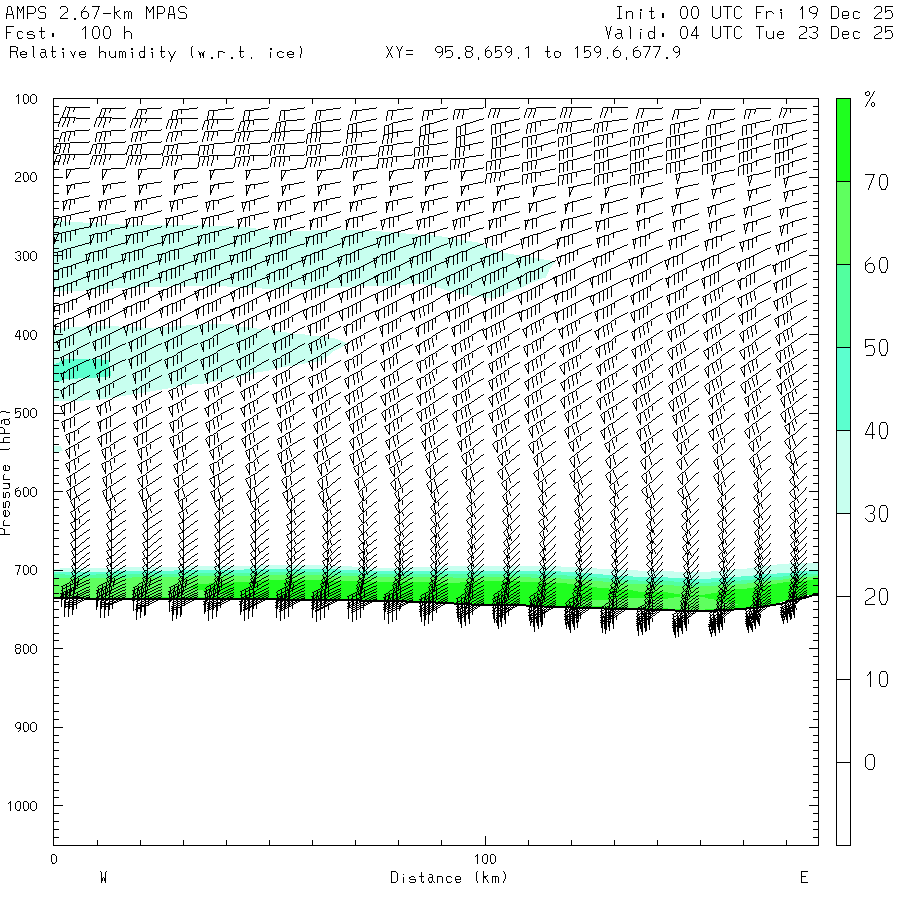Click the turquoise humidity patch near 450 hPa
Screen dimensions: 900x900
(83, 368)
